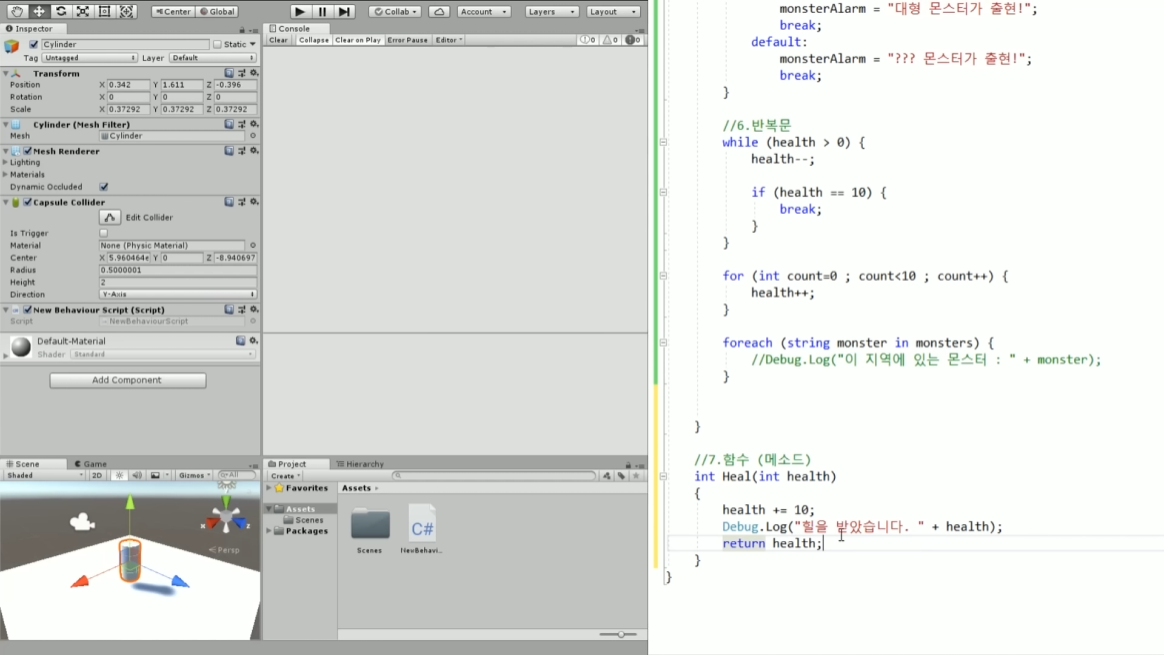This screenshot has height=655, width=1164.
Task: Disable the Mesh Renderer checkbox
Action: (27, 151)
